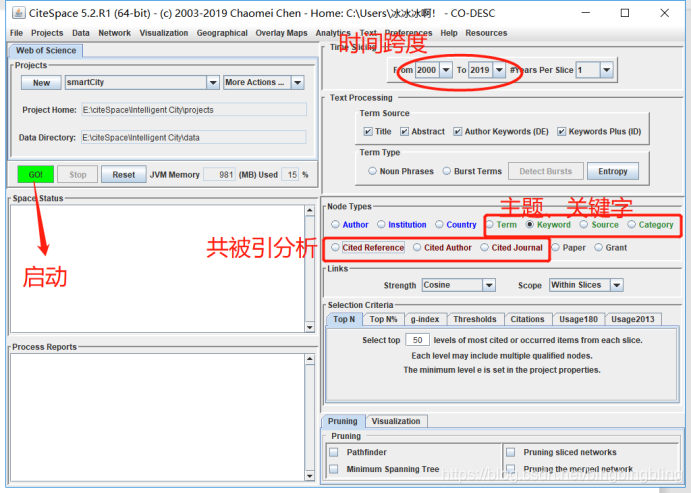Screen dimensions: 692x493
Task: Select the Paper node type
Action: click(x=556, y=248)
